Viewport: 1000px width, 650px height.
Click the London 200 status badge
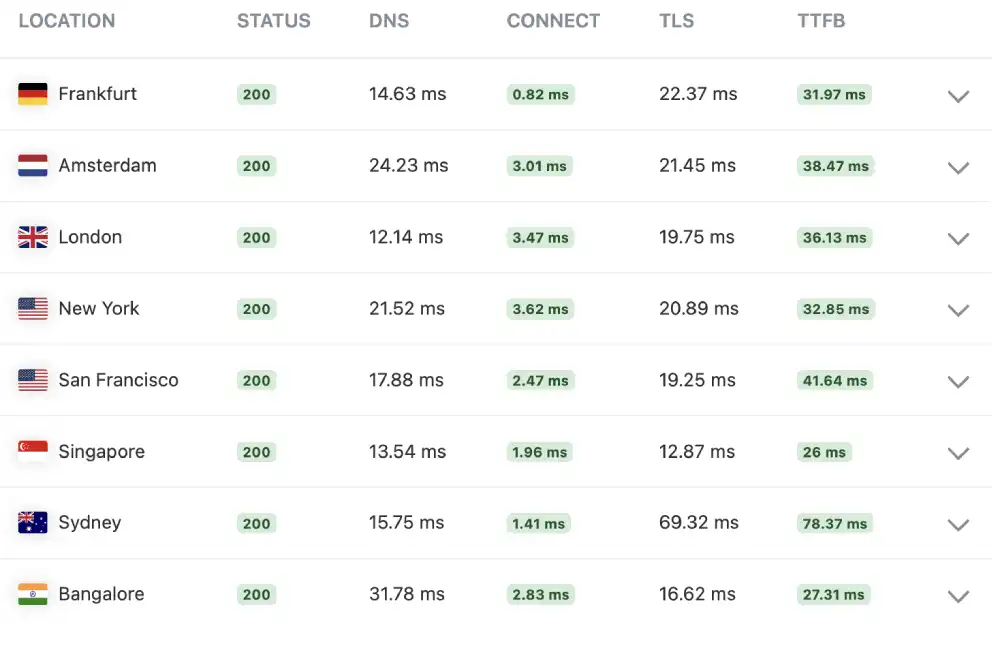[256, 238]
